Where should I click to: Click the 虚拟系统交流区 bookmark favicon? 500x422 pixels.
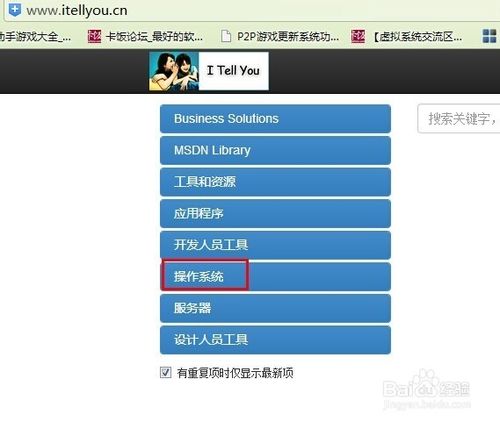pyautogui.click(x=358, y=36)
